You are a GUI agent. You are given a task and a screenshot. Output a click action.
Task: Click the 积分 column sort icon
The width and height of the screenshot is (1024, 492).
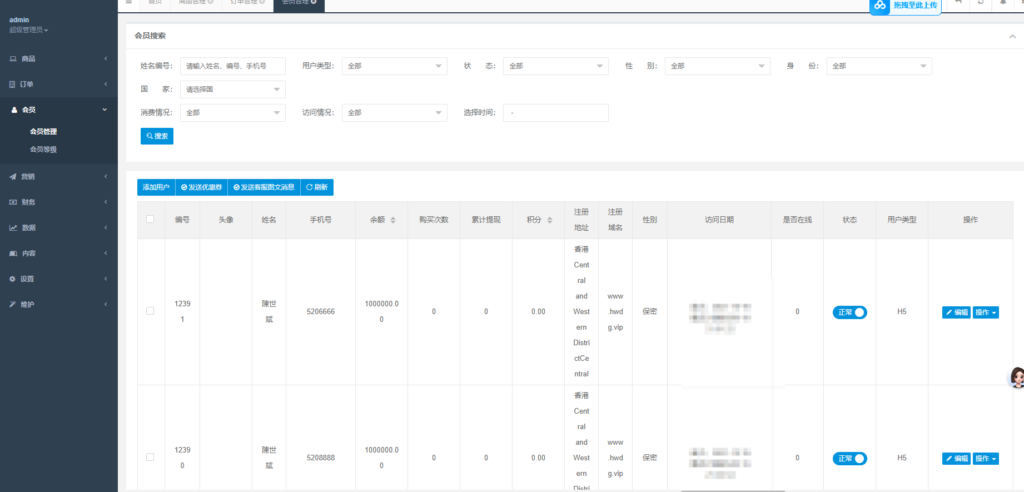click(x=549, y=220)
